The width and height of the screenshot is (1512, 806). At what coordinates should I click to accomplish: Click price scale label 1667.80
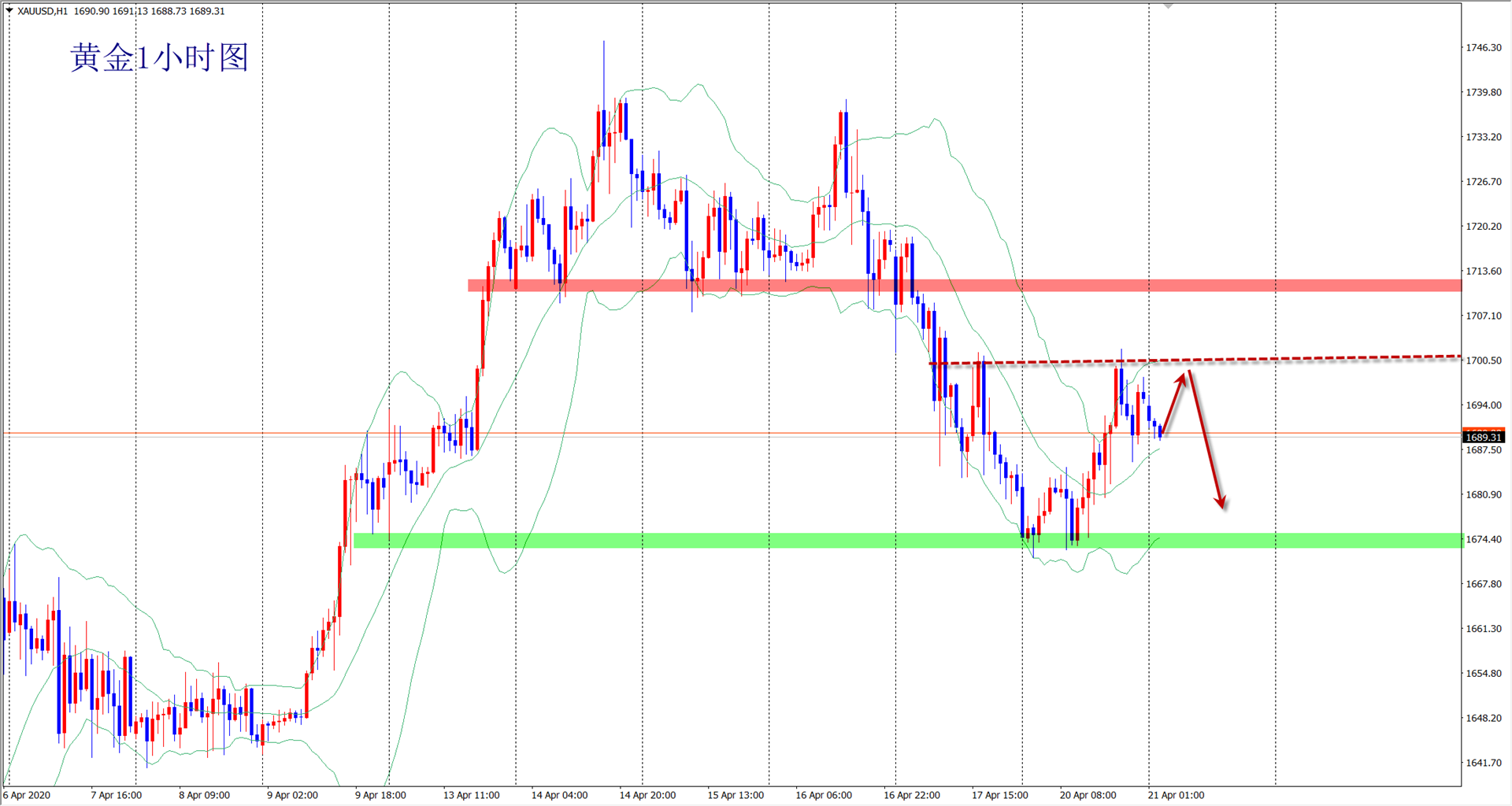(1483, 584)
